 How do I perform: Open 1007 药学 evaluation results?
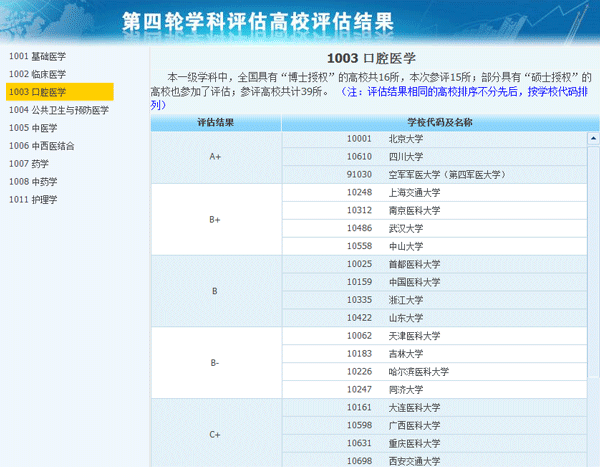(29, 164)
